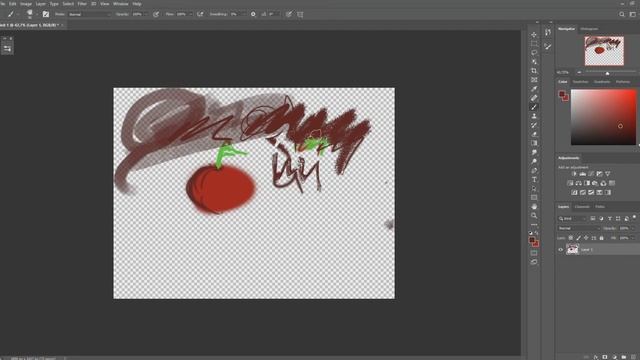Viewport: 640px width, 360px height.
Task: Open the Flow slider arrow
Action: (191, 14)
